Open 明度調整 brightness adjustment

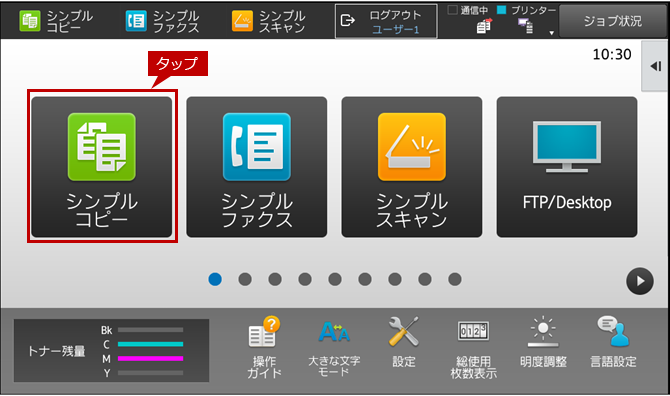[543, 343]
